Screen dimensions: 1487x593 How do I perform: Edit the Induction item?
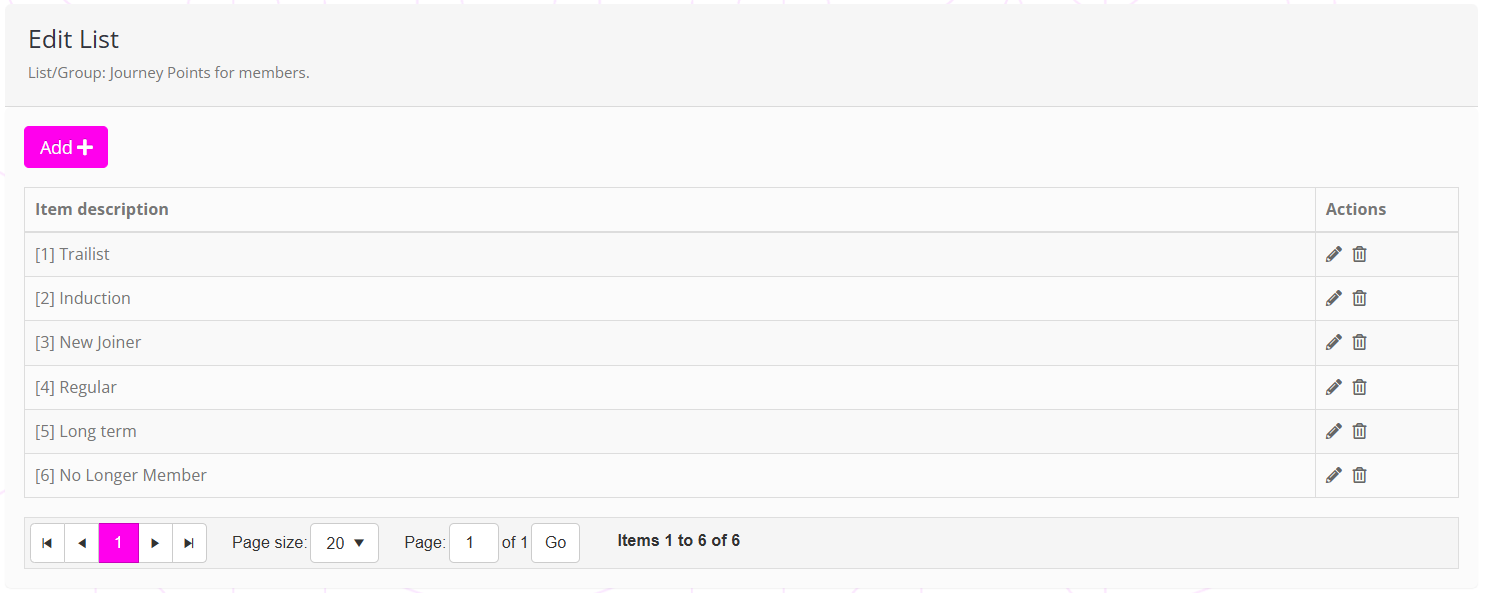tap(1333, 298)
